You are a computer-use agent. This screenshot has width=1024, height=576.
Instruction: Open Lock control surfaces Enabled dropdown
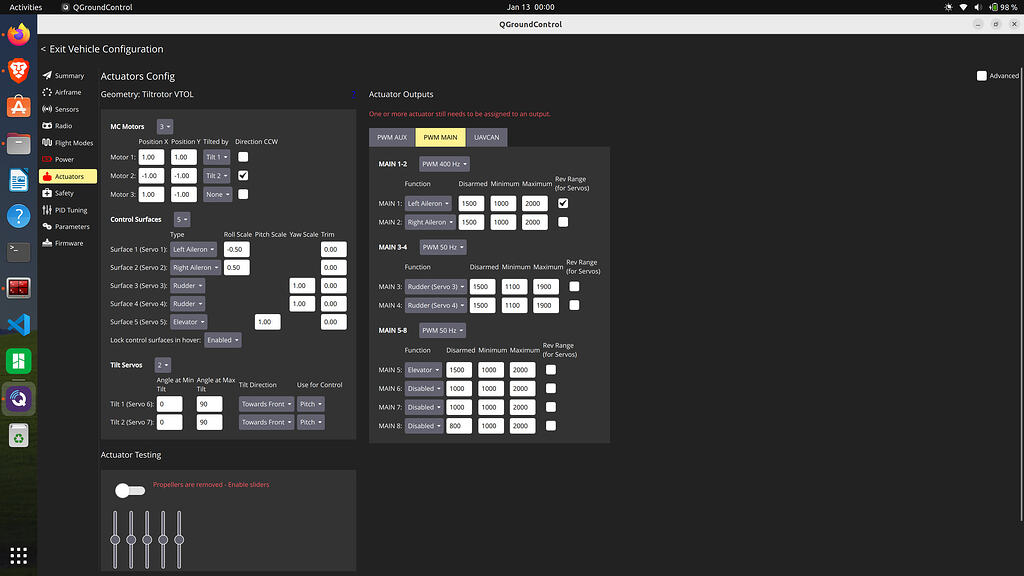pos(223,340)
